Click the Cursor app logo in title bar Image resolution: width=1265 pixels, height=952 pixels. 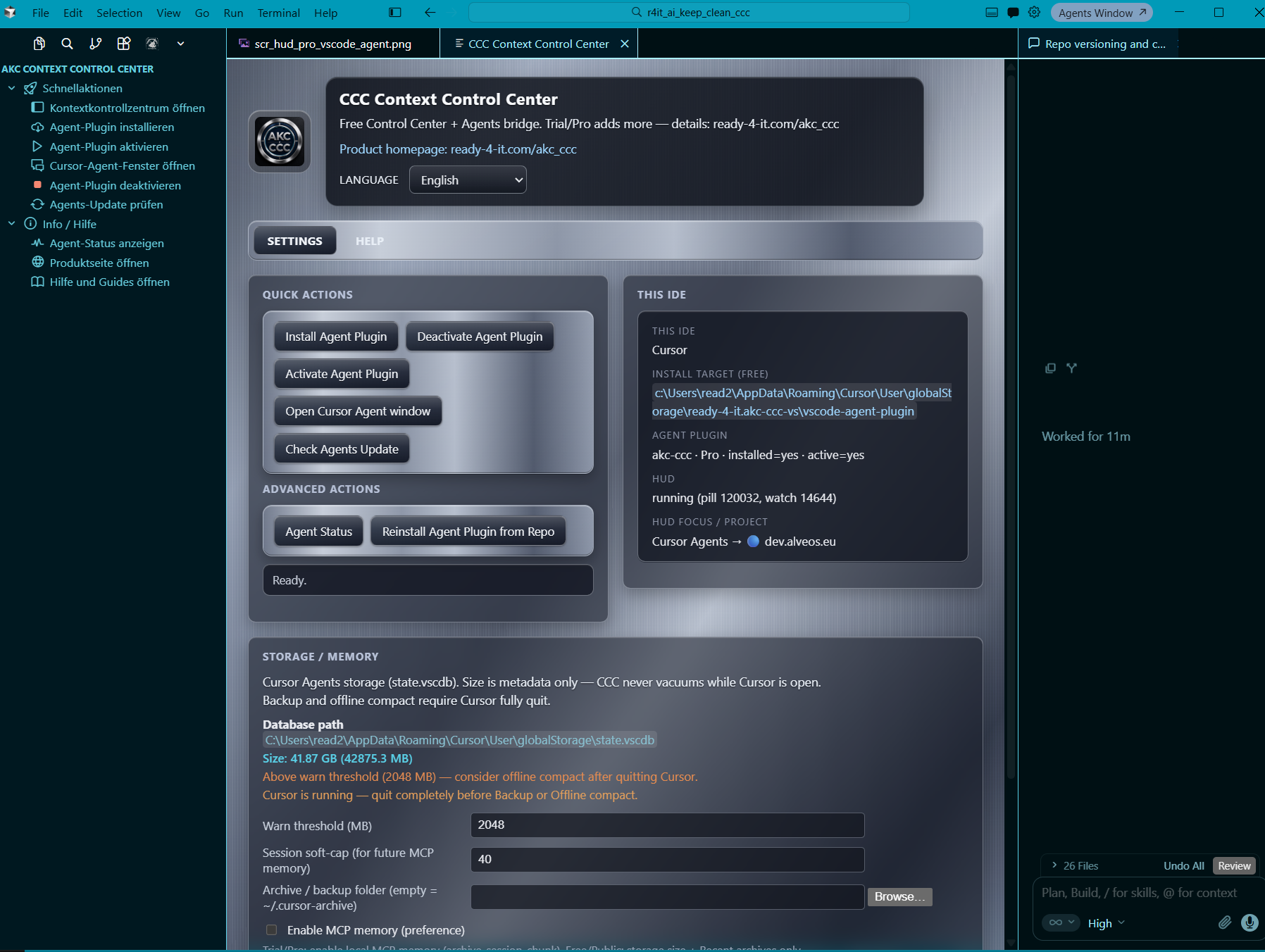point(11,13)
